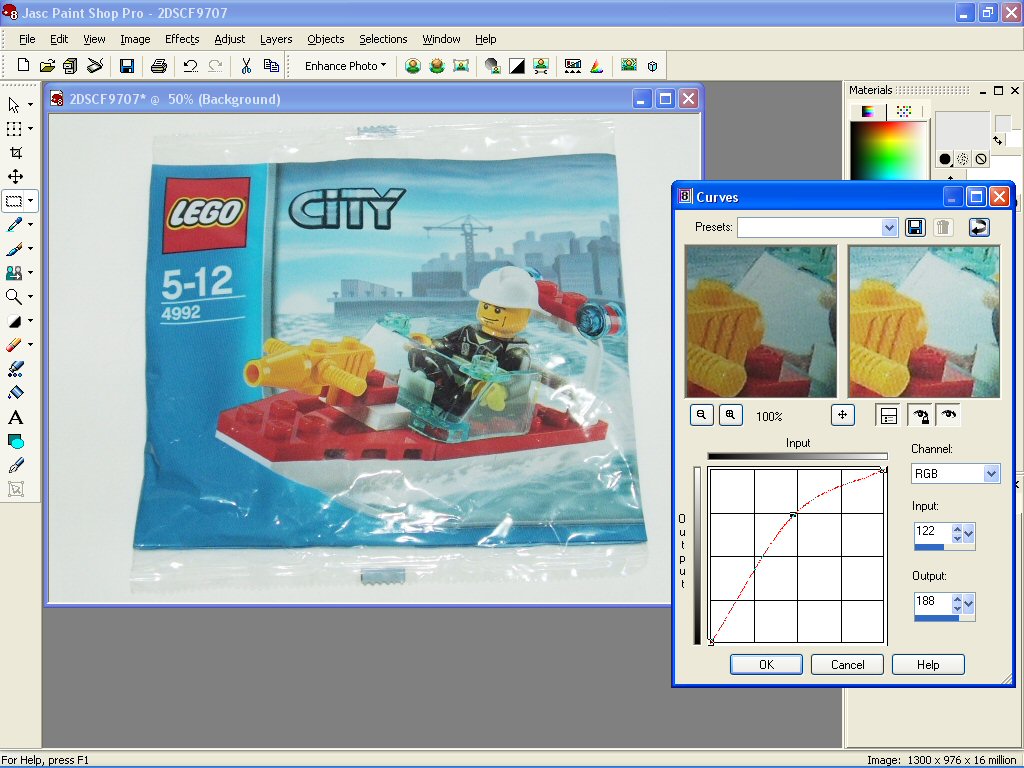The height and width of the screenshot is (768, 1024).
Task: Select the Pen tool
Action: pos(16,465)
